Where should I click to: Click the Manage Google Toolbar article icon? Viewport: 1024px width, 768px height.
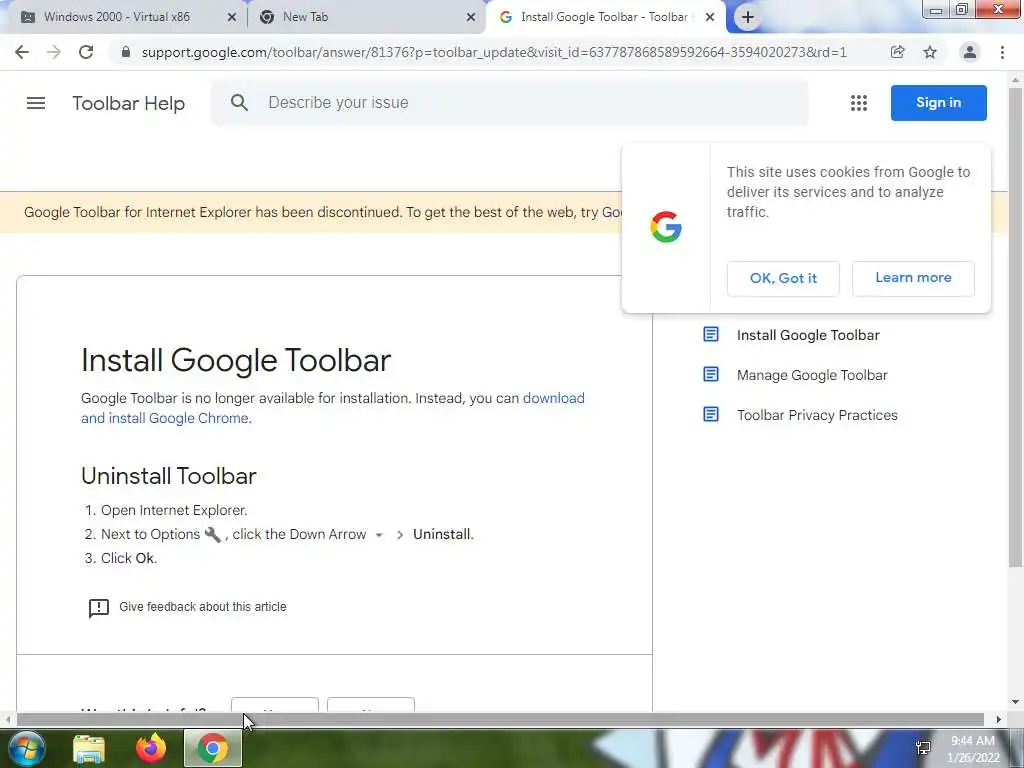[711, 374]
